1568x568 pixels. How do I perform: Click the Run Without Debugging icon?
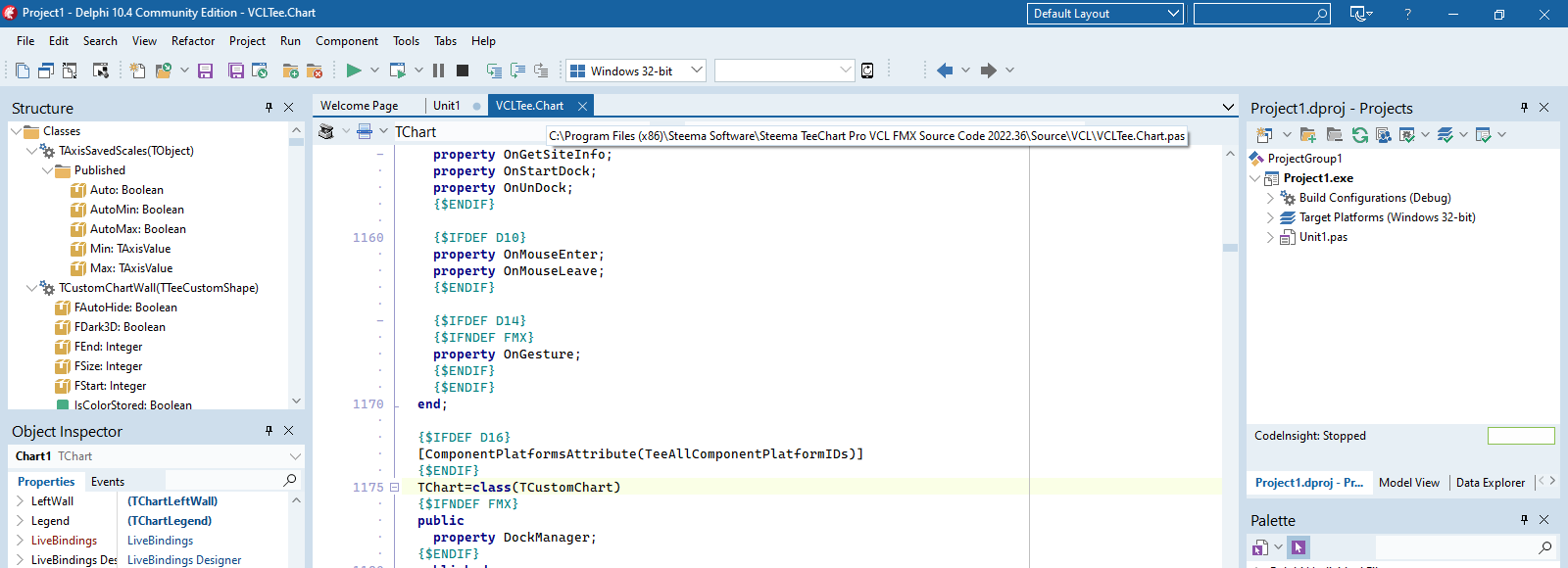click(x=397, y=71)
